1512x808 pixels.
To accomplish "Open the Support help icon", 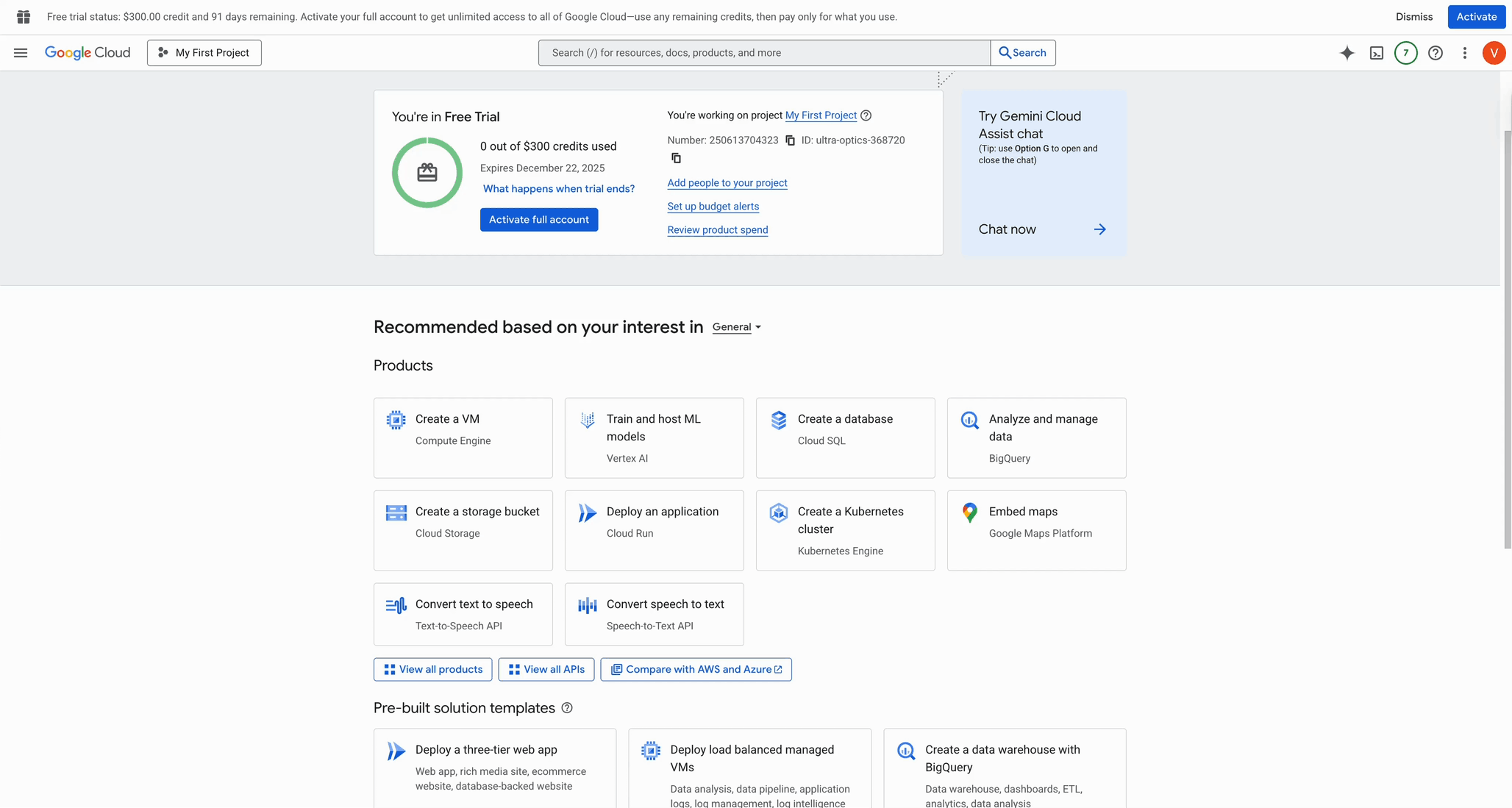I will point(1435,52).
